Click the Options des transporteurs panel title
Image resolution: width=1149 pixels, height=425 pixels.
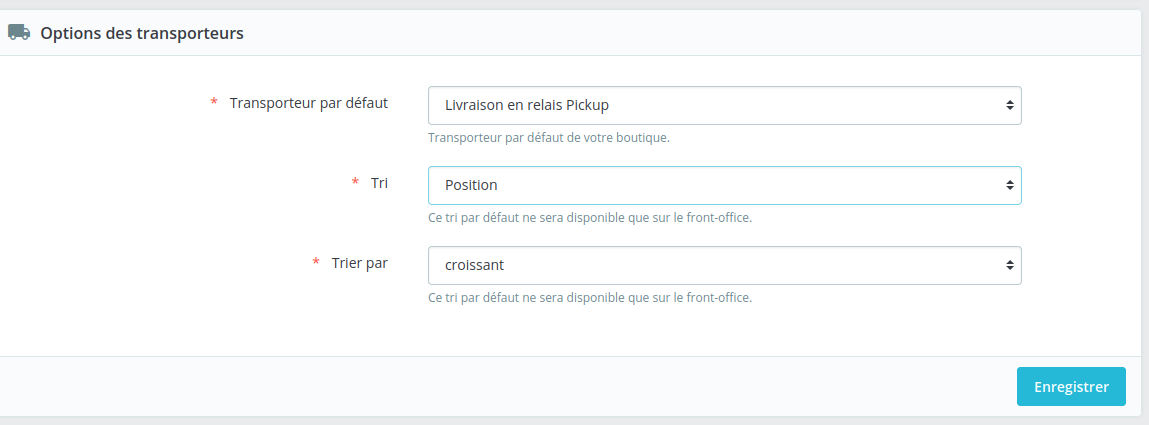142,33
